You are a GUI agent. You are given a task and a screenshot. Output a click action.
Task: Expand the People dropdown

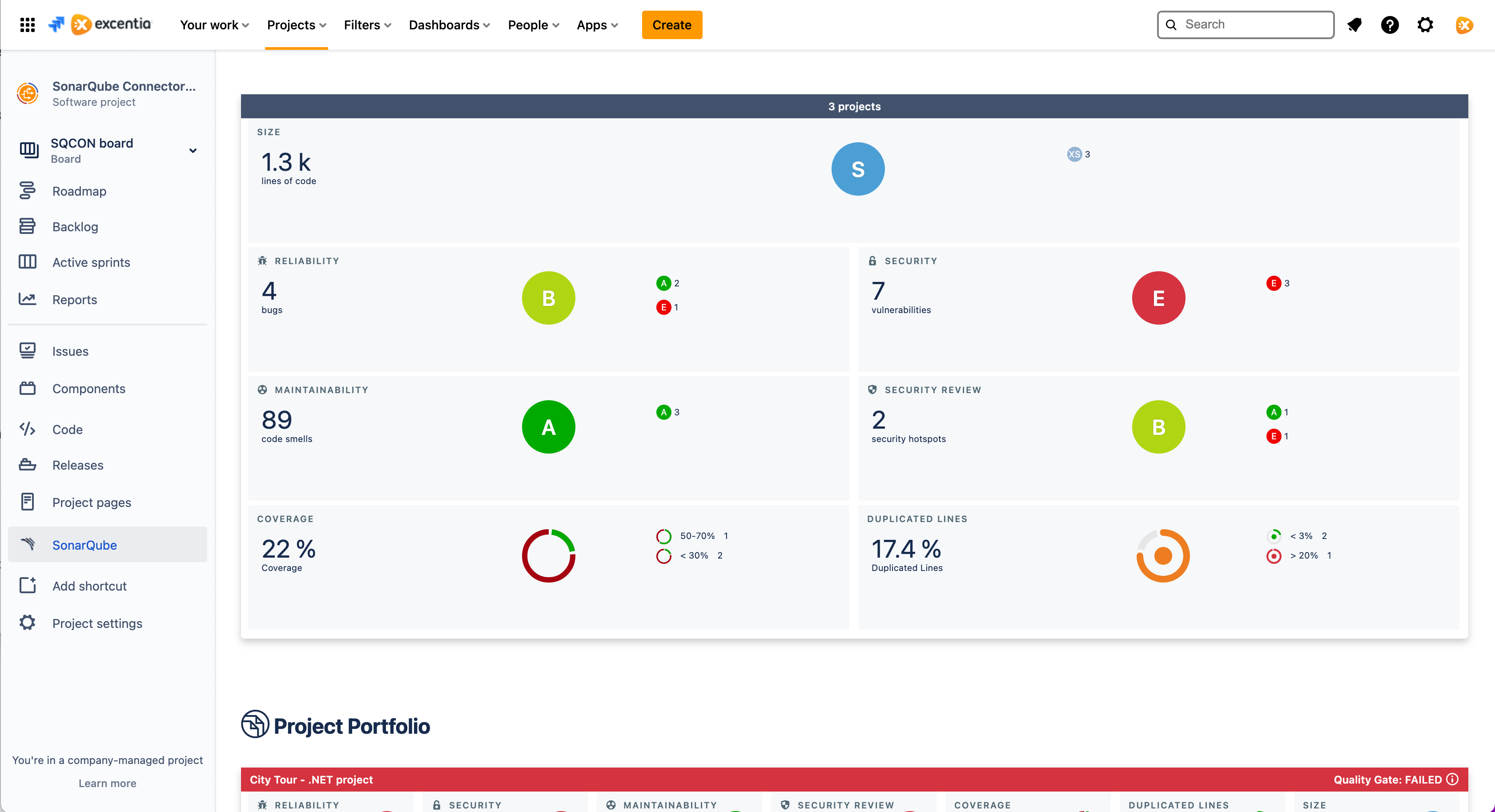pyautogui.click(x=534, y=25)
